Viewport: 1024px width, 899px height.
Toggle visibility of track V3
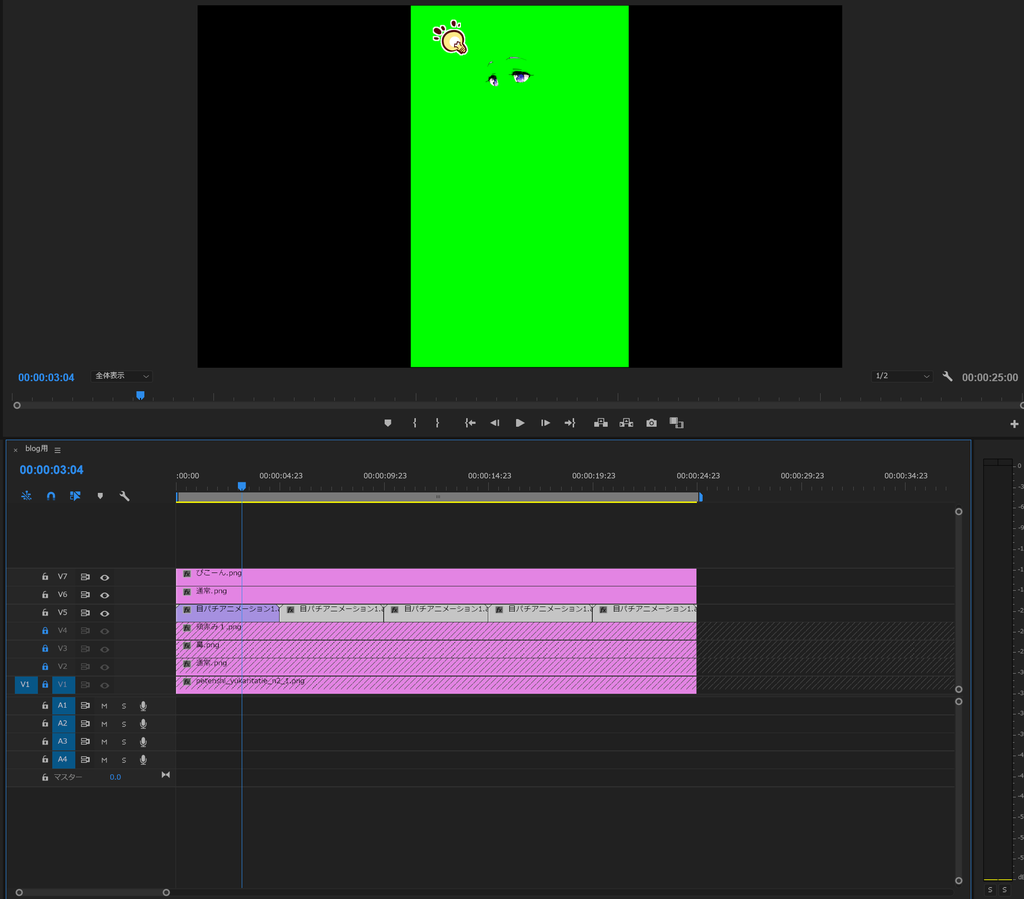click(104, 649)
